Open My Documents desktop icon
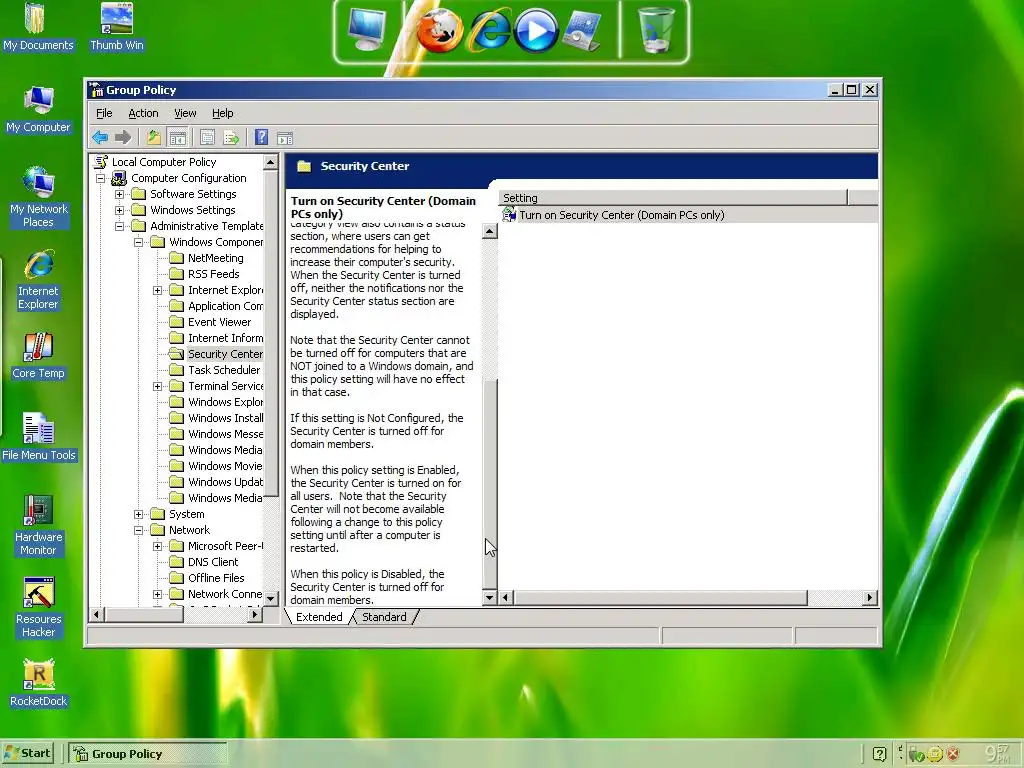Viewport: 1024px width, 768px height. (x=38, y=27)
